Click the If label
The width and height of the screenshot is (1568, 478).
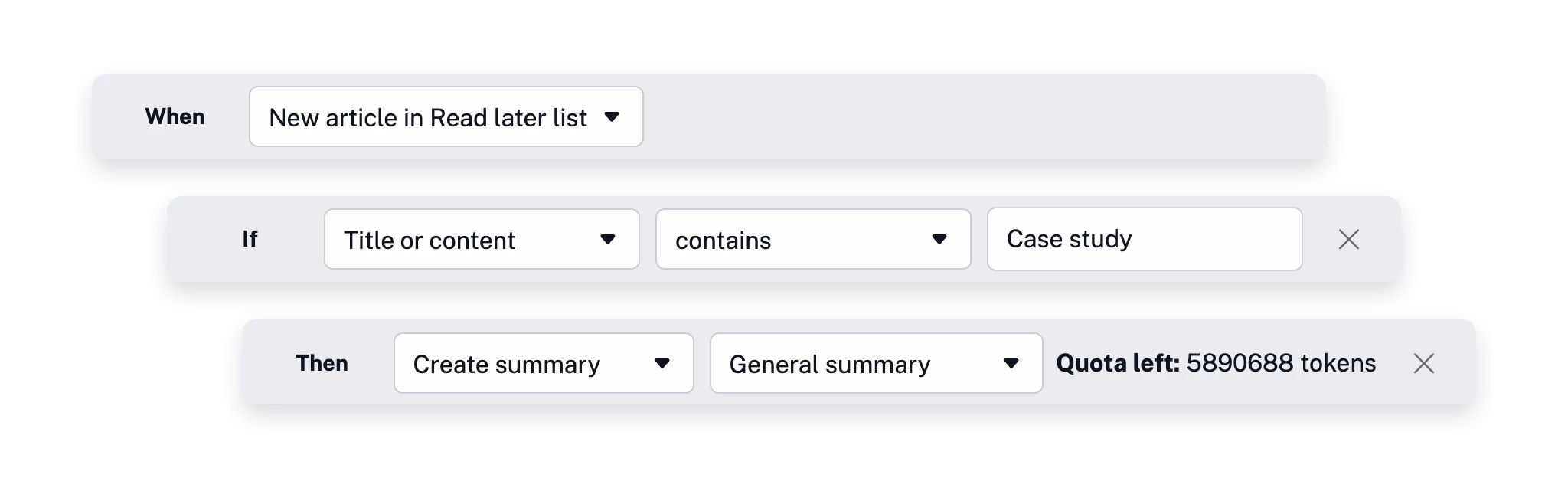coord(250,239)
